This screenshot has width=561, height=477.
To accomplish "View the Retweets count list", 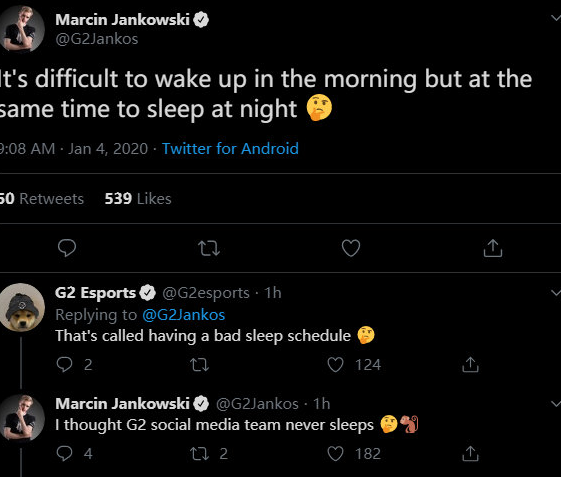I will [42, 199].
